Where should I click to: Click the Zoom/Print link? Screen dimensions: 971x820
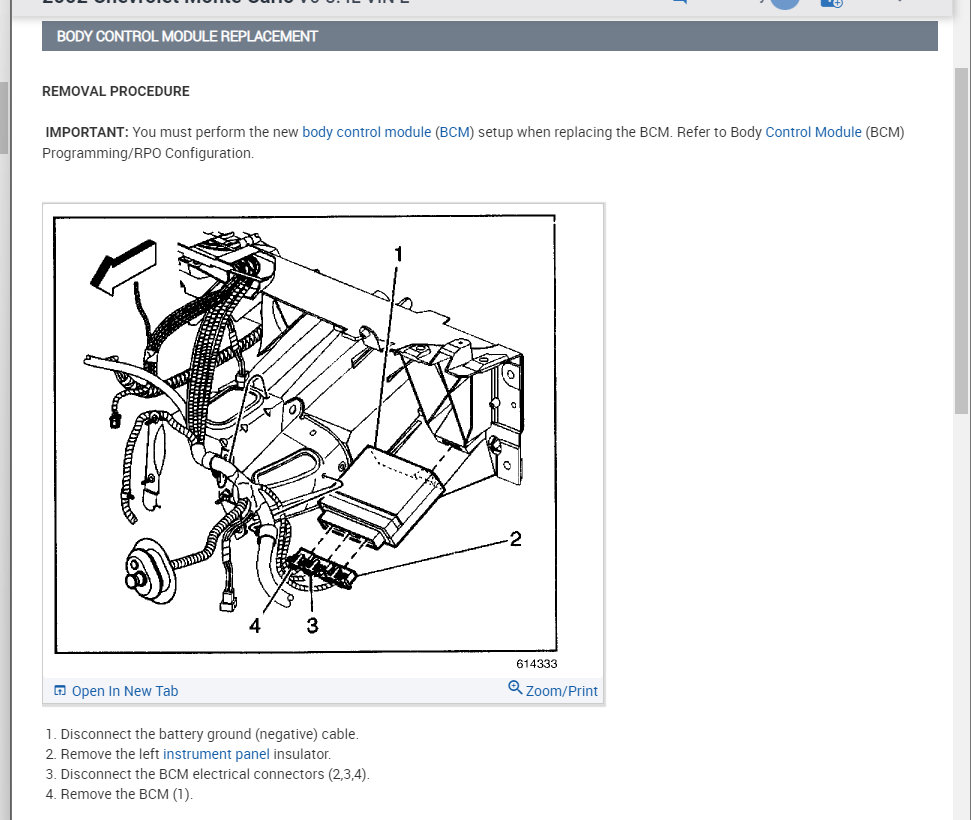(x=562, y=691)
